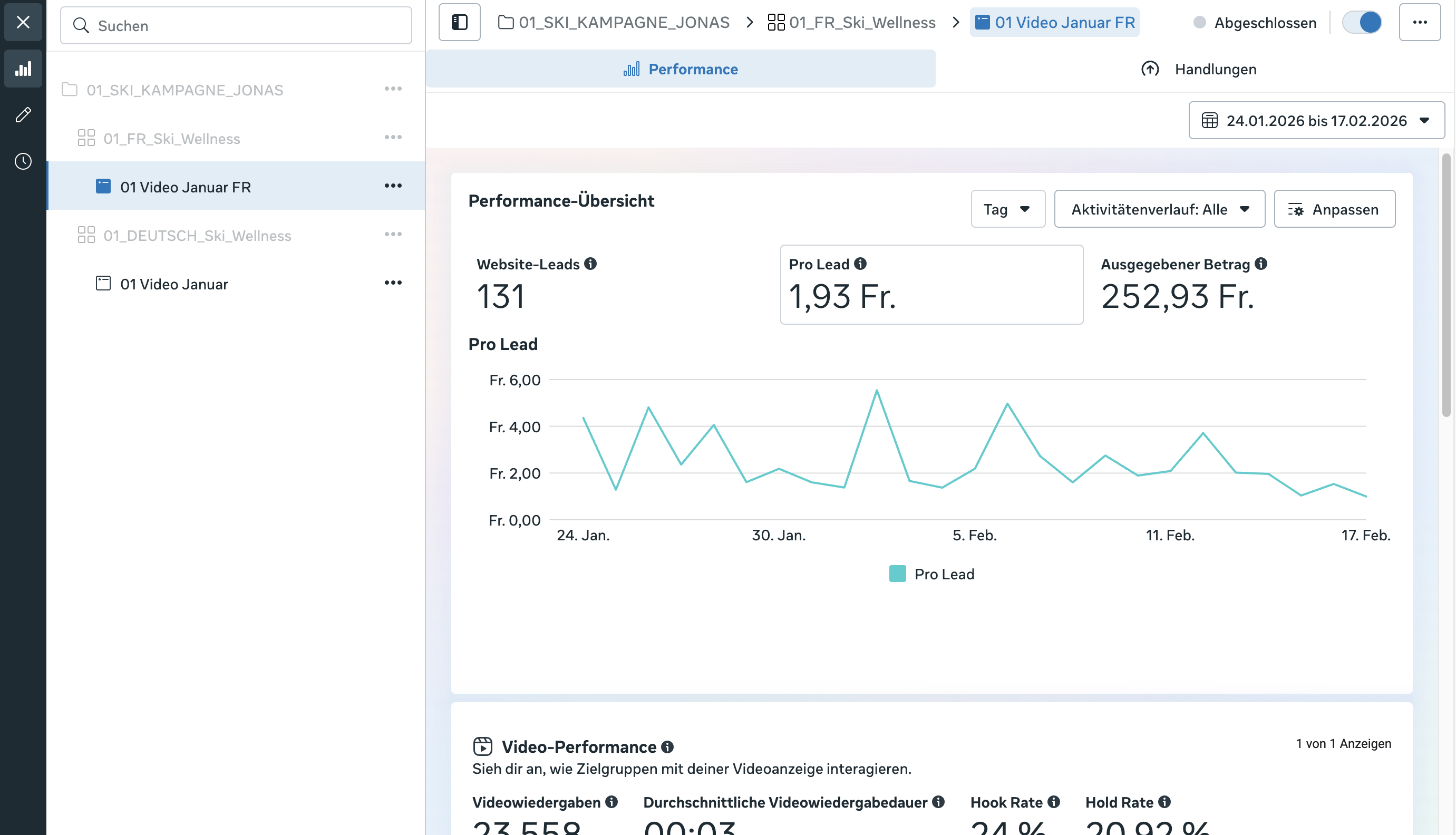Screen dimensions: 1456x835
Task: Click the Video-Performance camera icon
Action: tap(483, 746)
